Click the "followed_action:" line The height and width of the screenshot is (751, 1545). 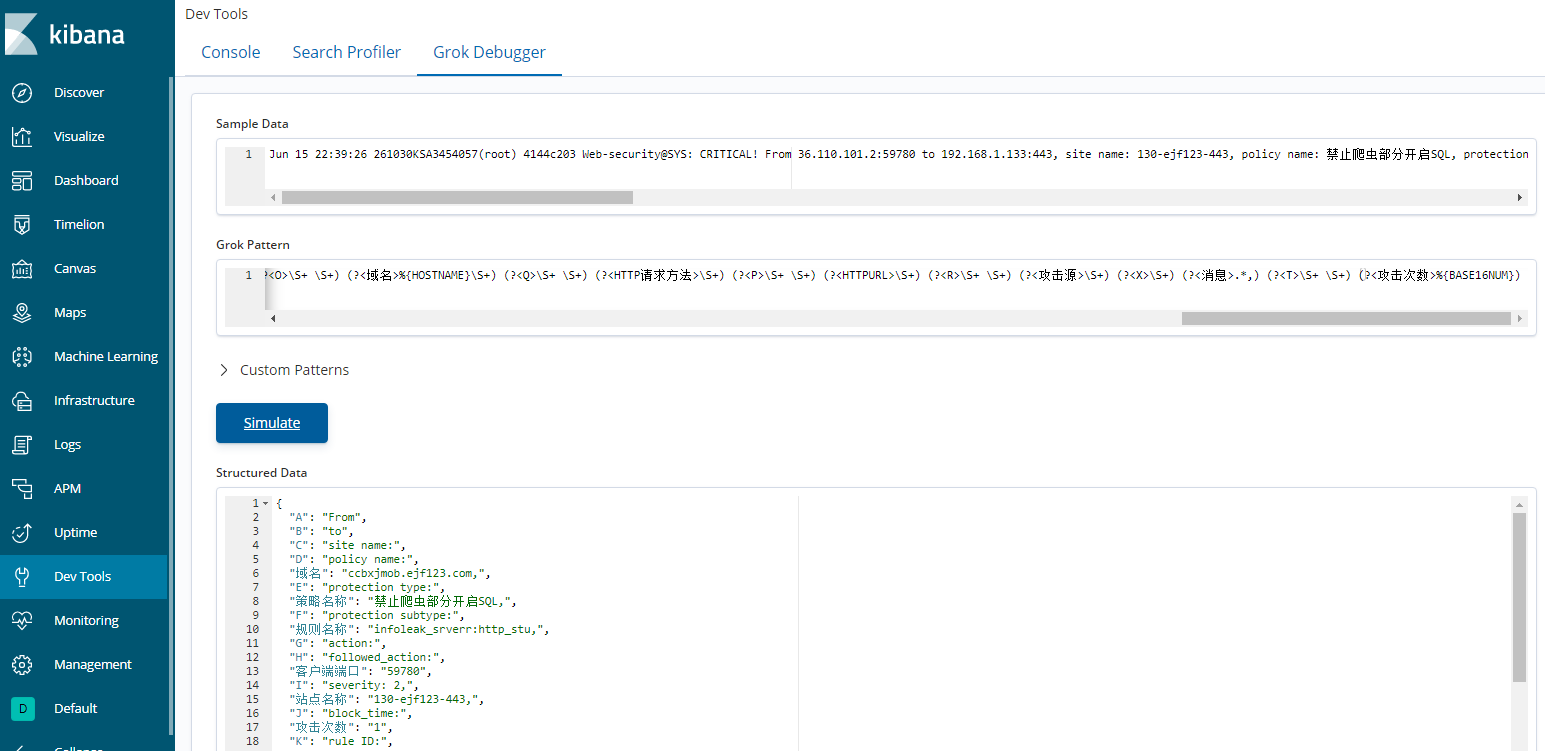367,657
